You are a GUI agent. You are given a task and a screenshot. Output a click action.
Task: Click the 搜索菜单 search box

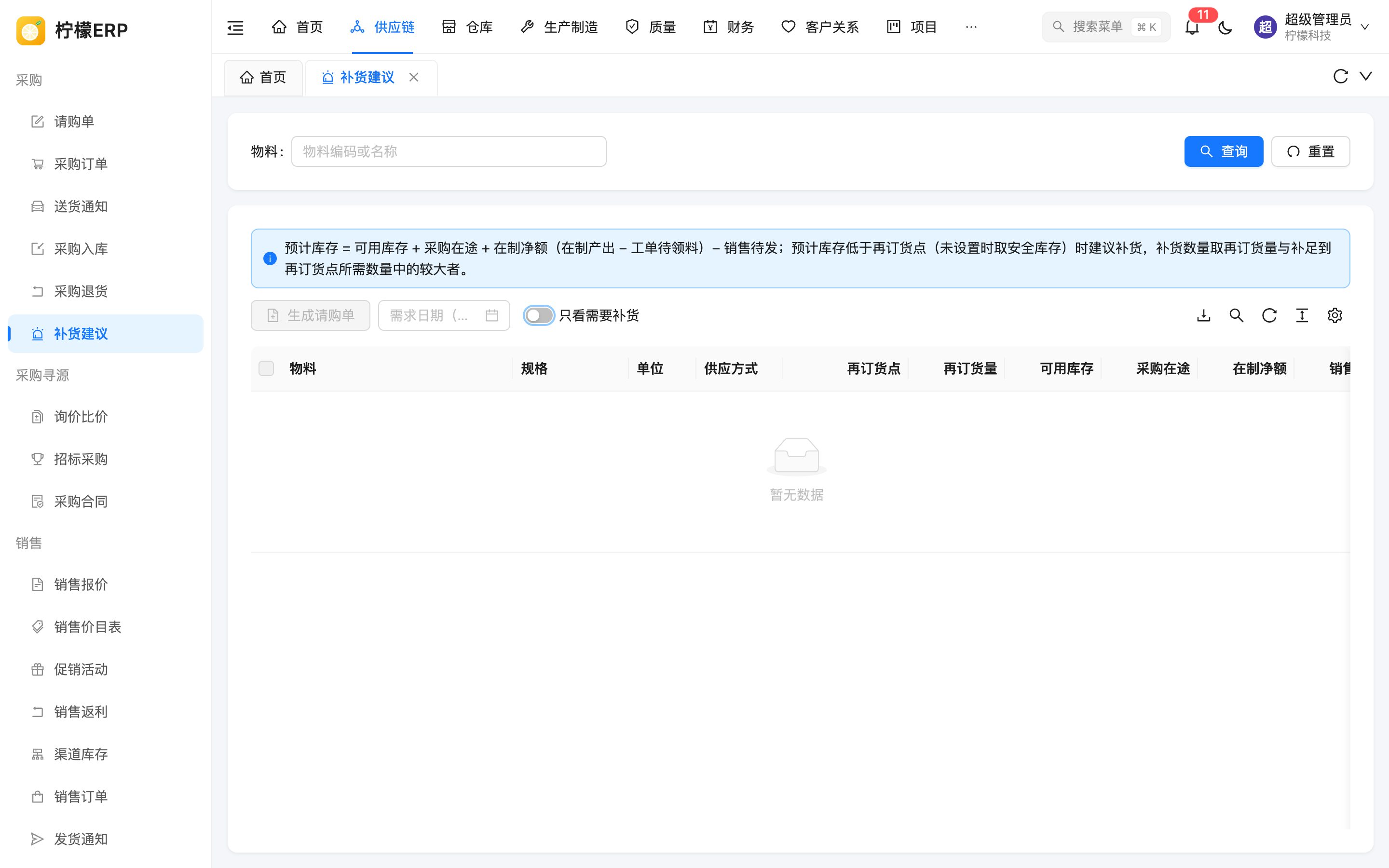pyautogui.click(x=1105, y=27)
